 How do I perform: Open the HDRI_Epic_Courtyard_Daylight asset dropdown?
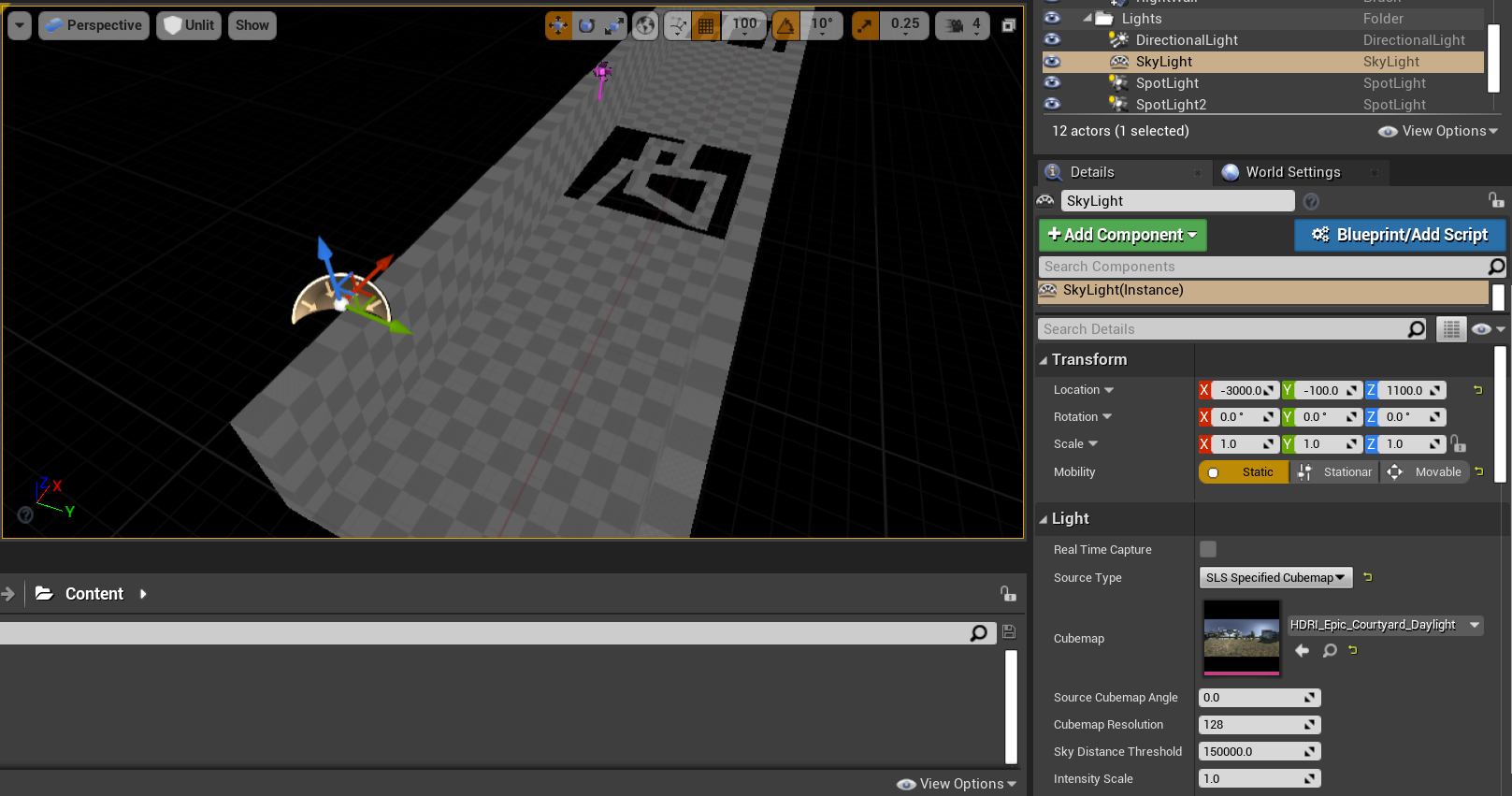click(1385, 625)
